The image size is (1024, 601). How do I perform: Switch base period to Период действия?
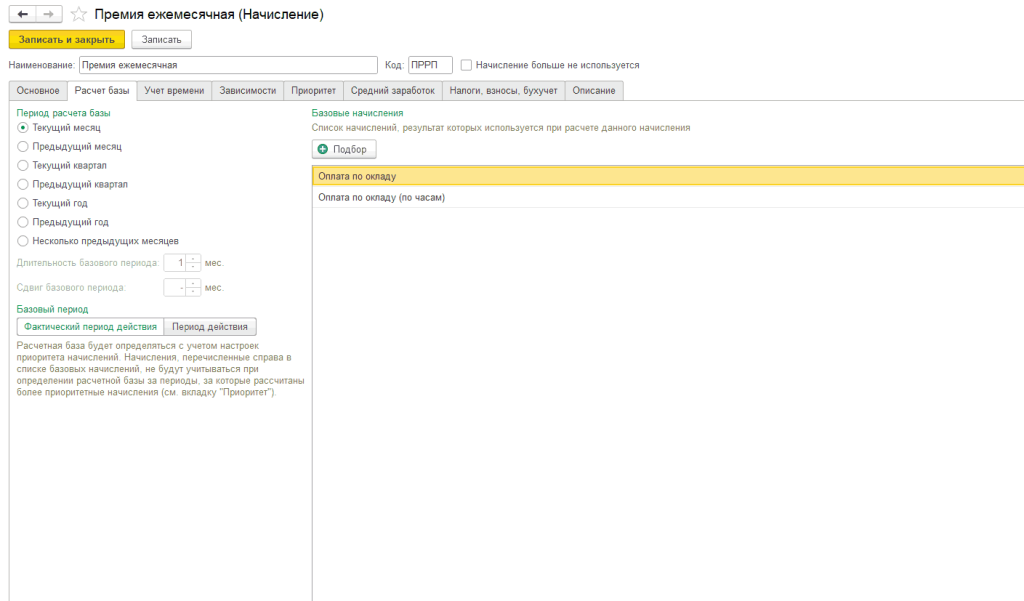click(210, 327)
